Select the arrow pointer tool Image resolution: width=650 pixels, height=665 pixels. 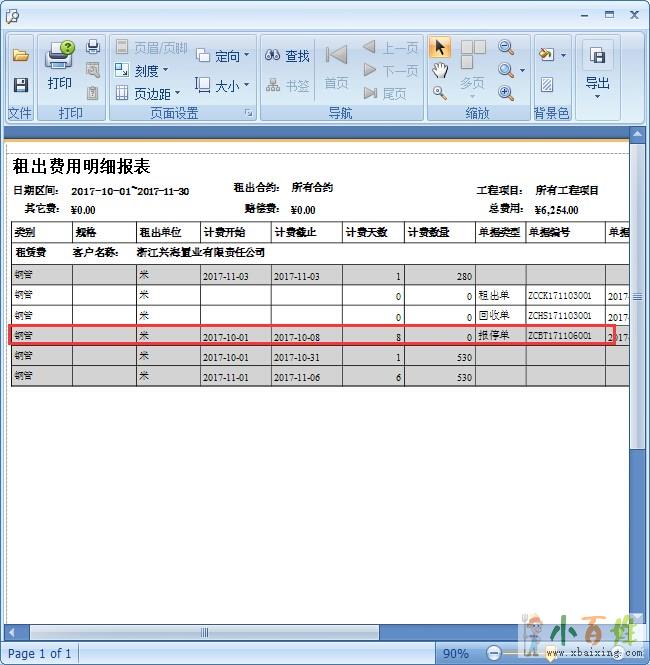(440, 48)
